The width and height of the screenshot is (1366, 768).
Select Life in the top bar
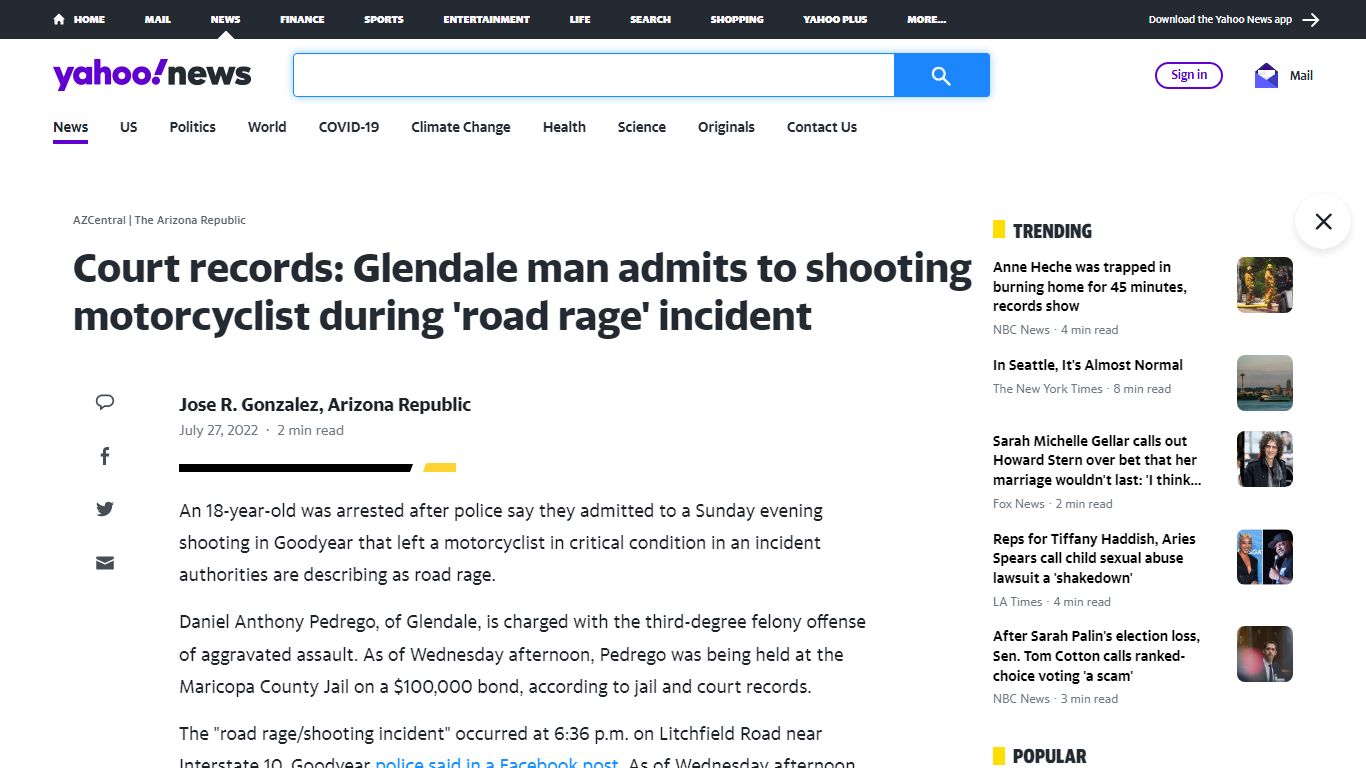[580, 19]
